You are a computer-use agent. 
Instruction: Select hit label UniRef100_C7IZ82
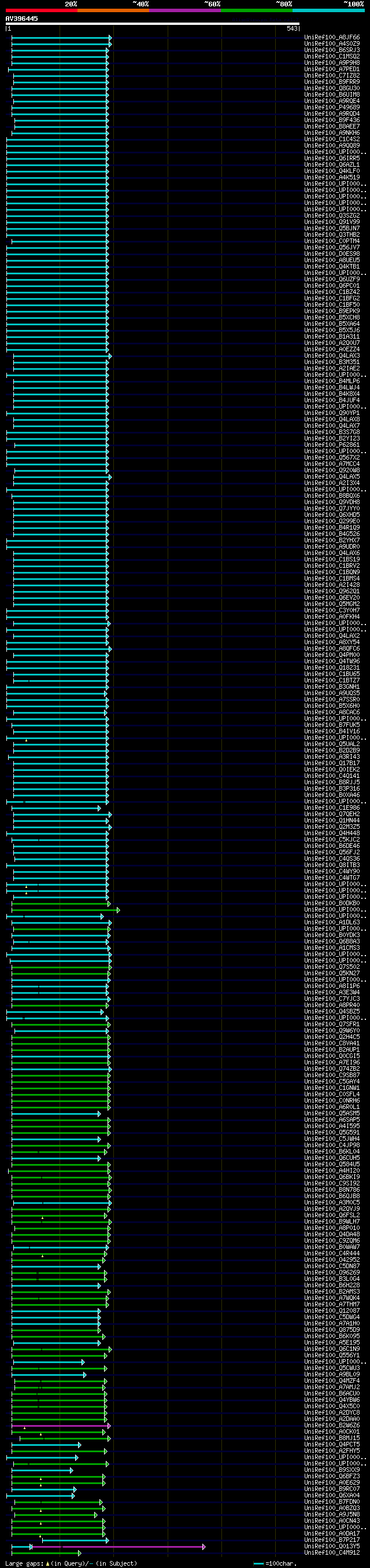coord(332,76)
